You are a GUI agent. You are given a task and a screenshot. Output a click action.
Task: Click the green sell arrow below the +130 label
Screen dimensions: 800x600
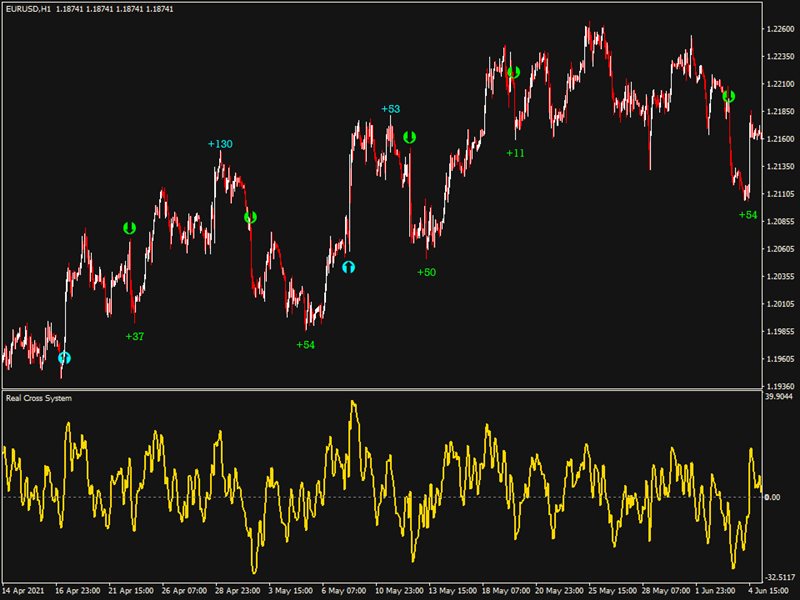pos(250,217)
